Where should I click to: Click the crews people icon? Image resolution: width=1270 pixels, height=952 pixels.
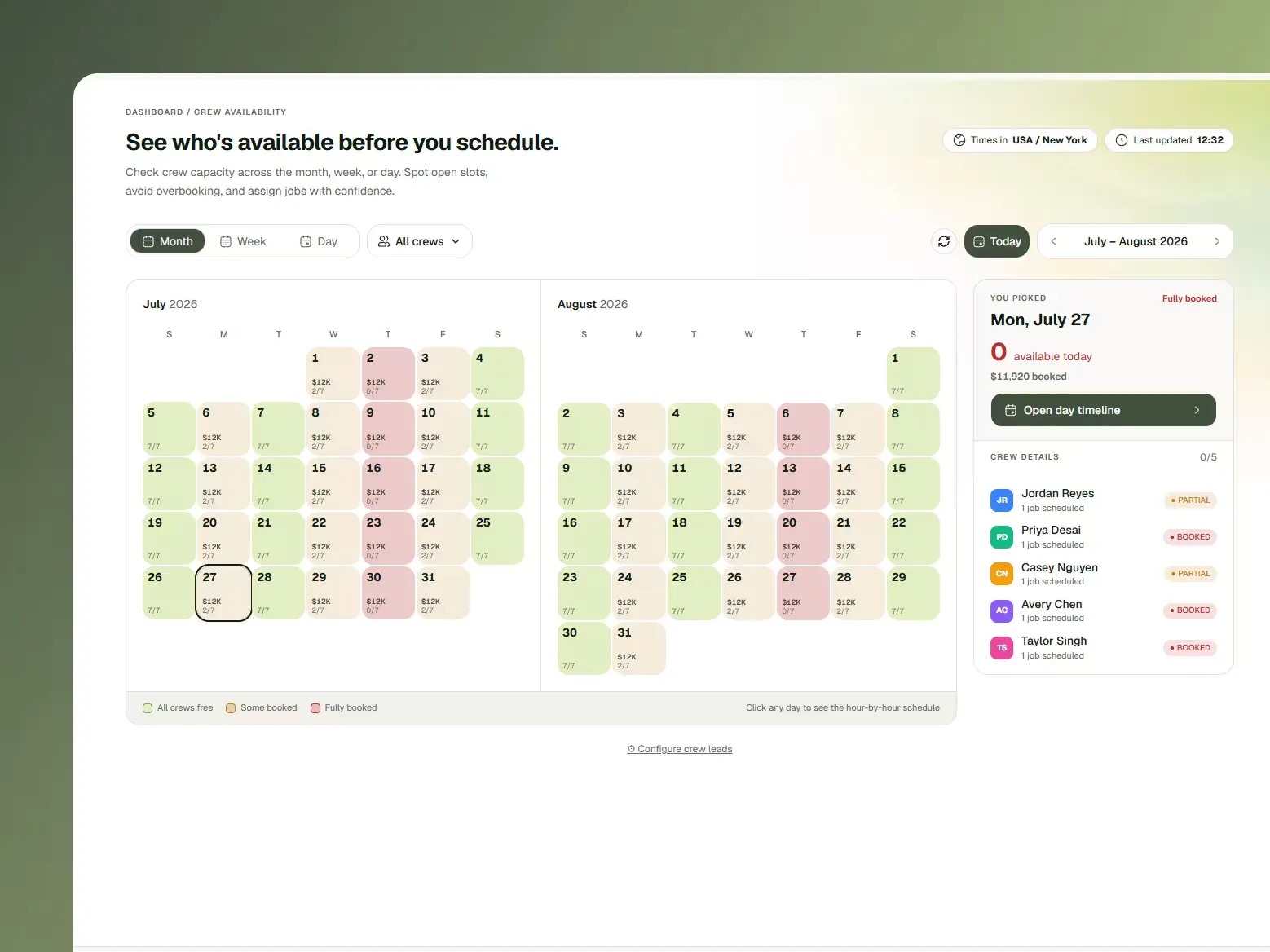pyautogui.click(x=384, y=241)
